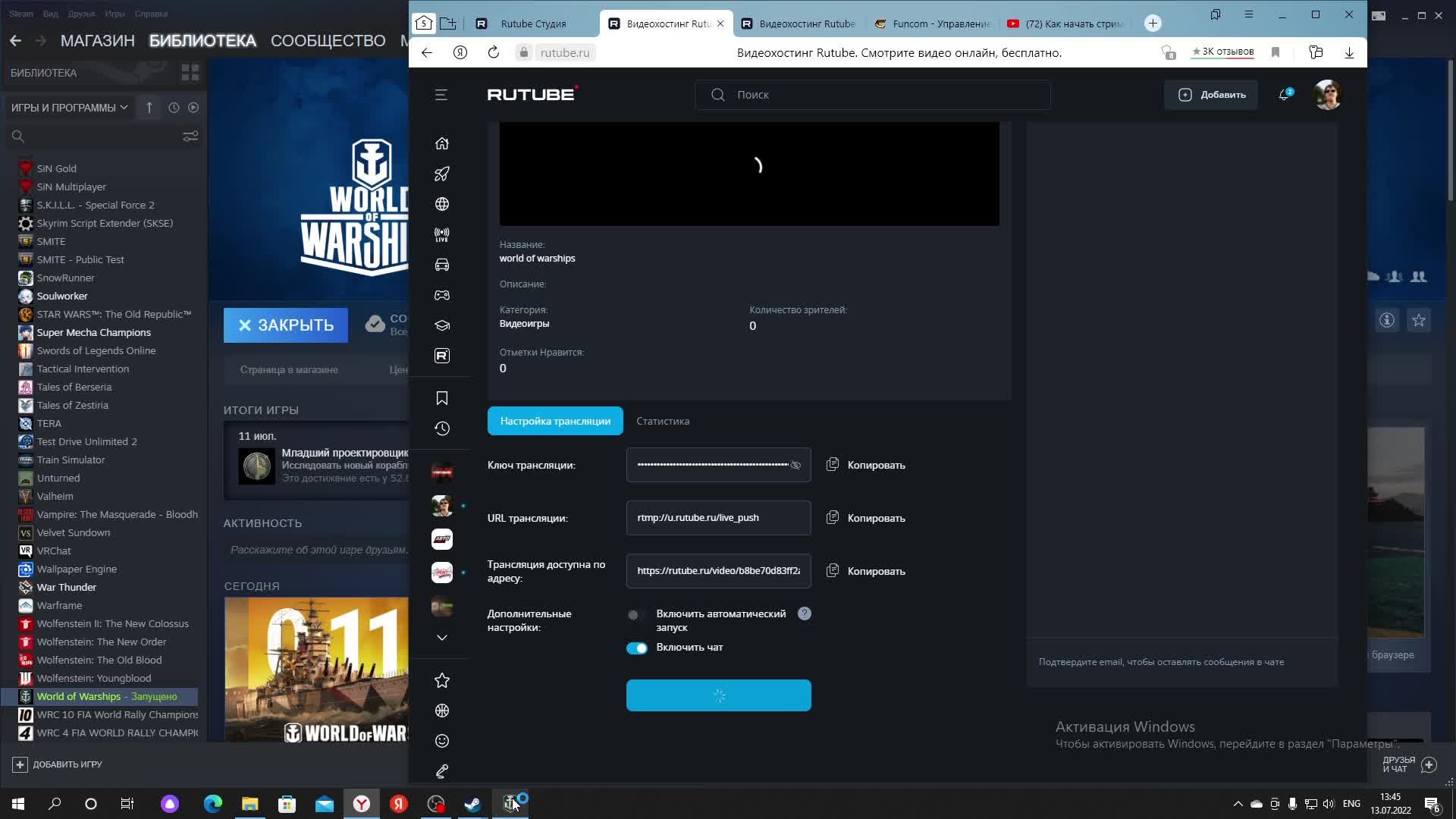
Task: Enable the automatic launch toggle
Action: click(636, 615)
